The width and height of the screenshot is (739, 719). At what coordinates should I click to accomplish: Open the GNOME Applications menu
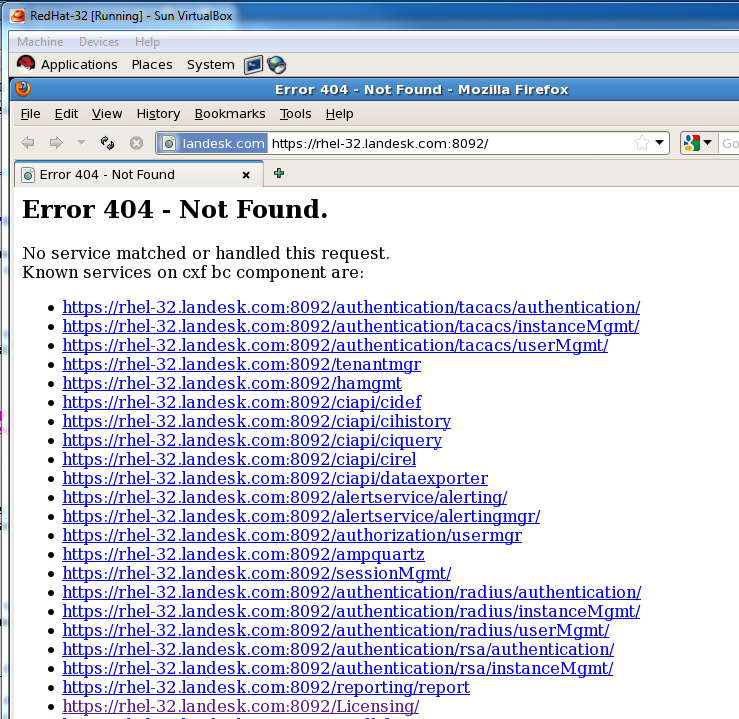pos(79,65)
